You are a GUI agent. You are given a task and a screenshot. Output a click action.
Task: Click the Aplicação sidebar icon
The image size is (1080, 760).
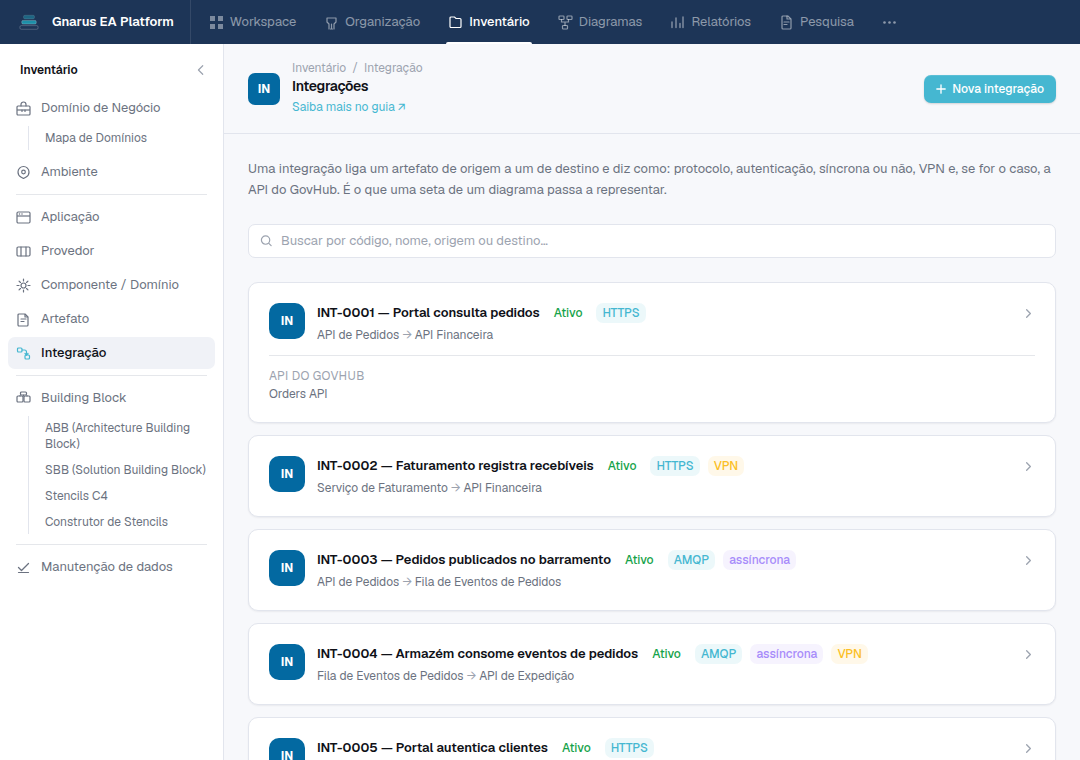(x=23, y=217)
